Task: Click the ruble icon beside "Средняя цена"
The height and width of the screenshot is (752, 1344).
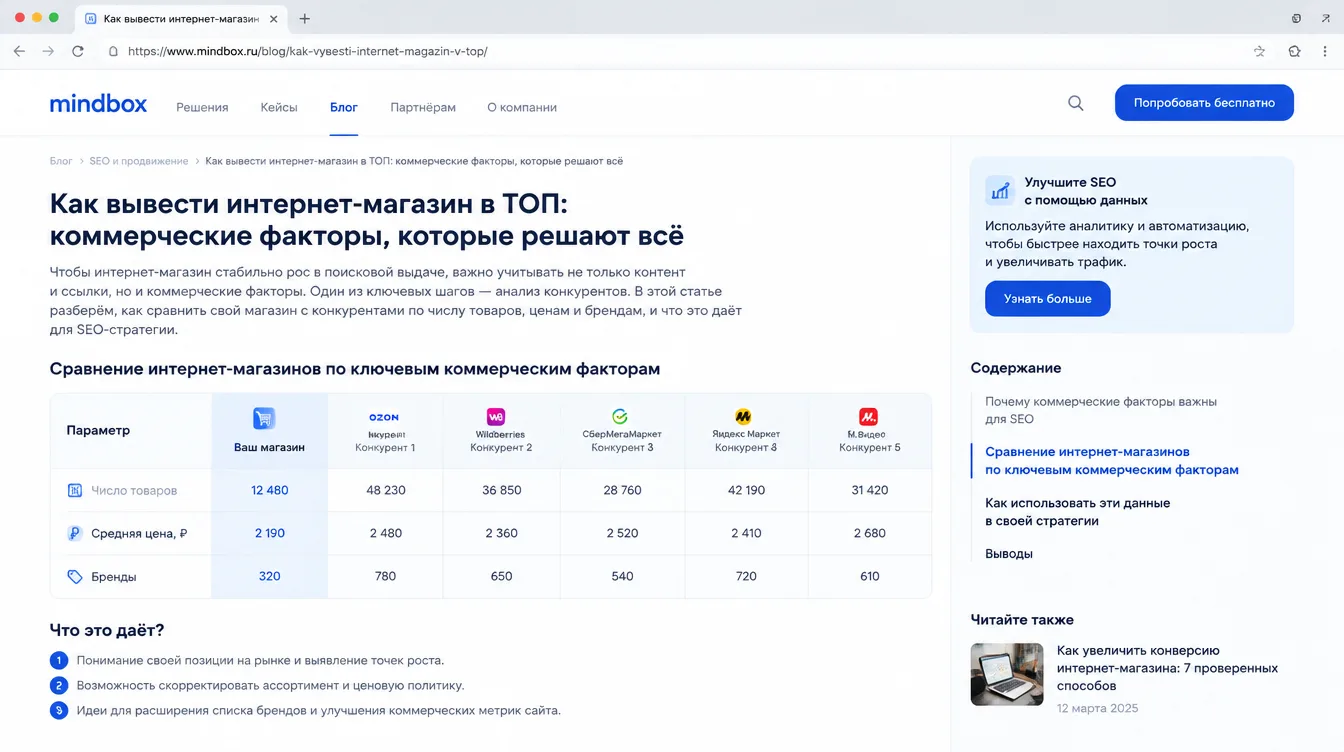Action: 74,534
